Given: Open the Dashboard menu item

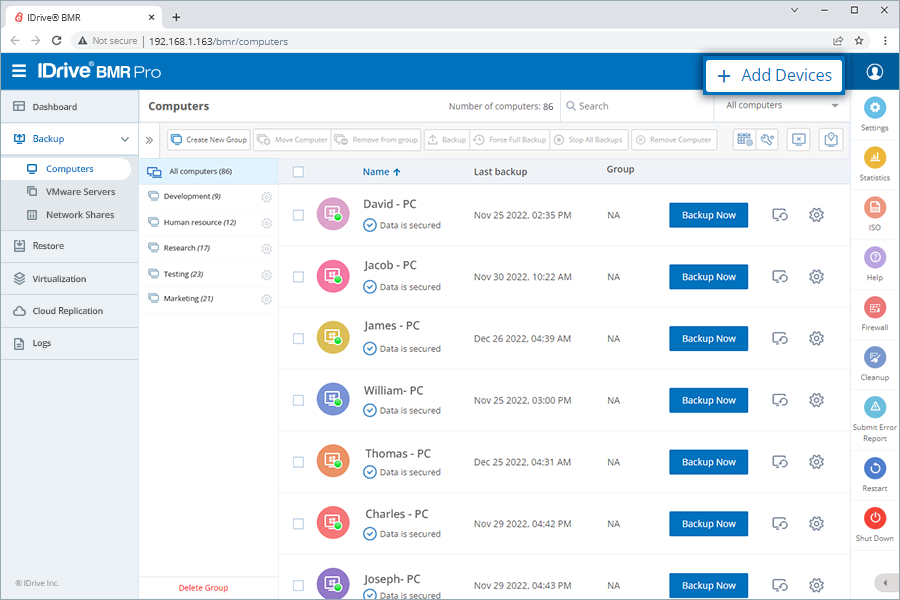Looking at the screenshot, I should click(x=69, y=106).
